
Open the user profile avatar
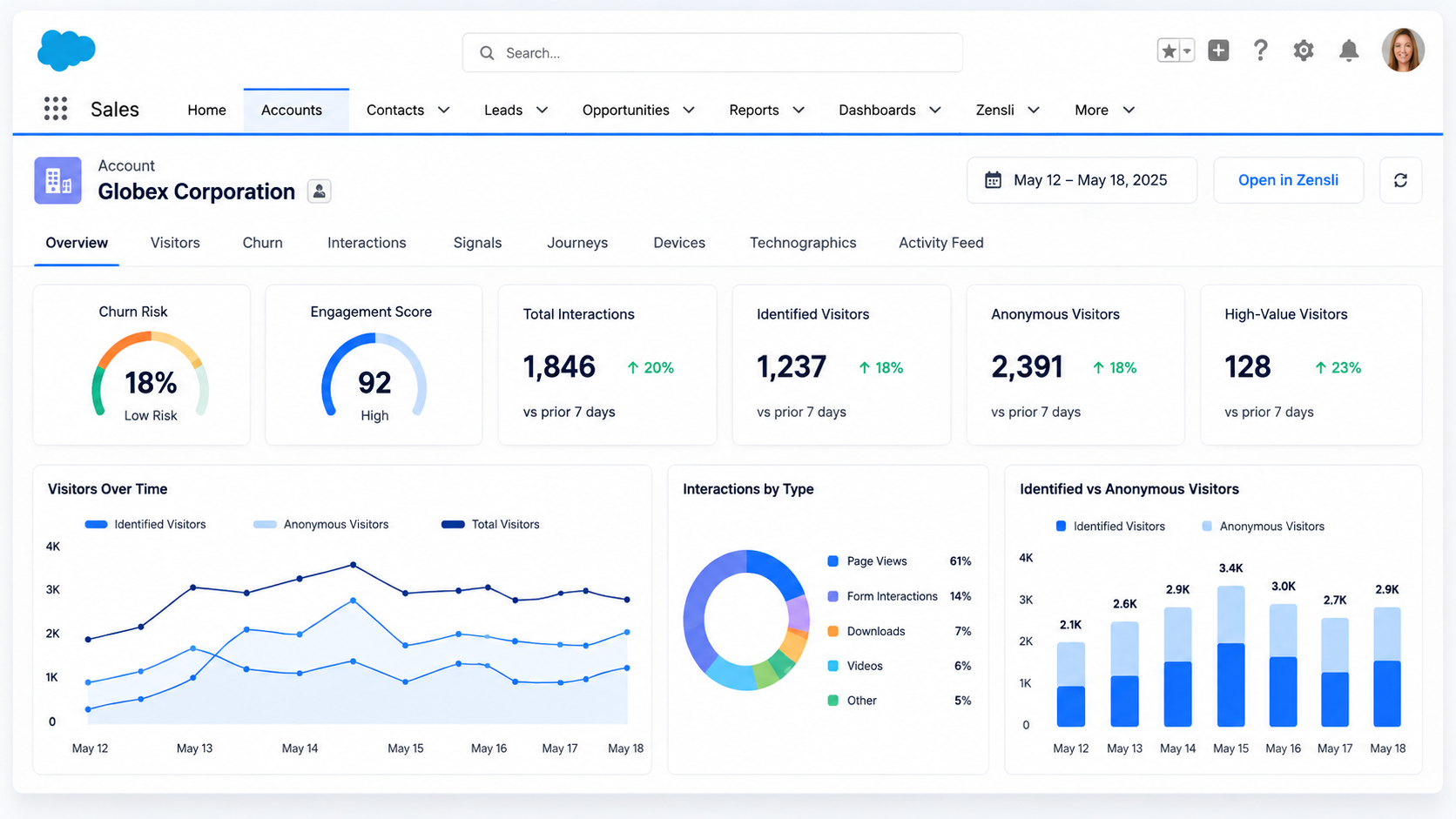1403,50
